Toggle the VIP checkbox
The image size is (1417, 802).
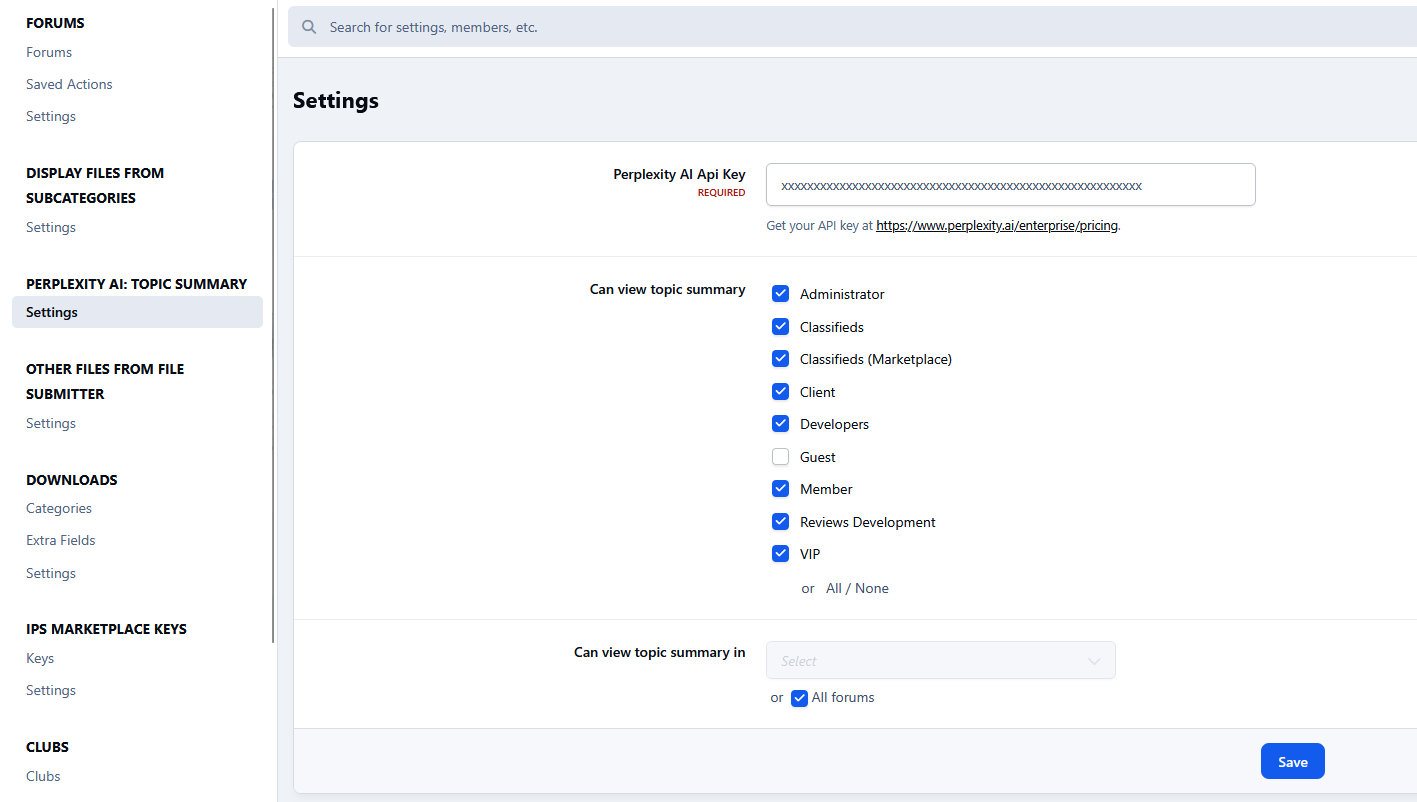[781, 554]
